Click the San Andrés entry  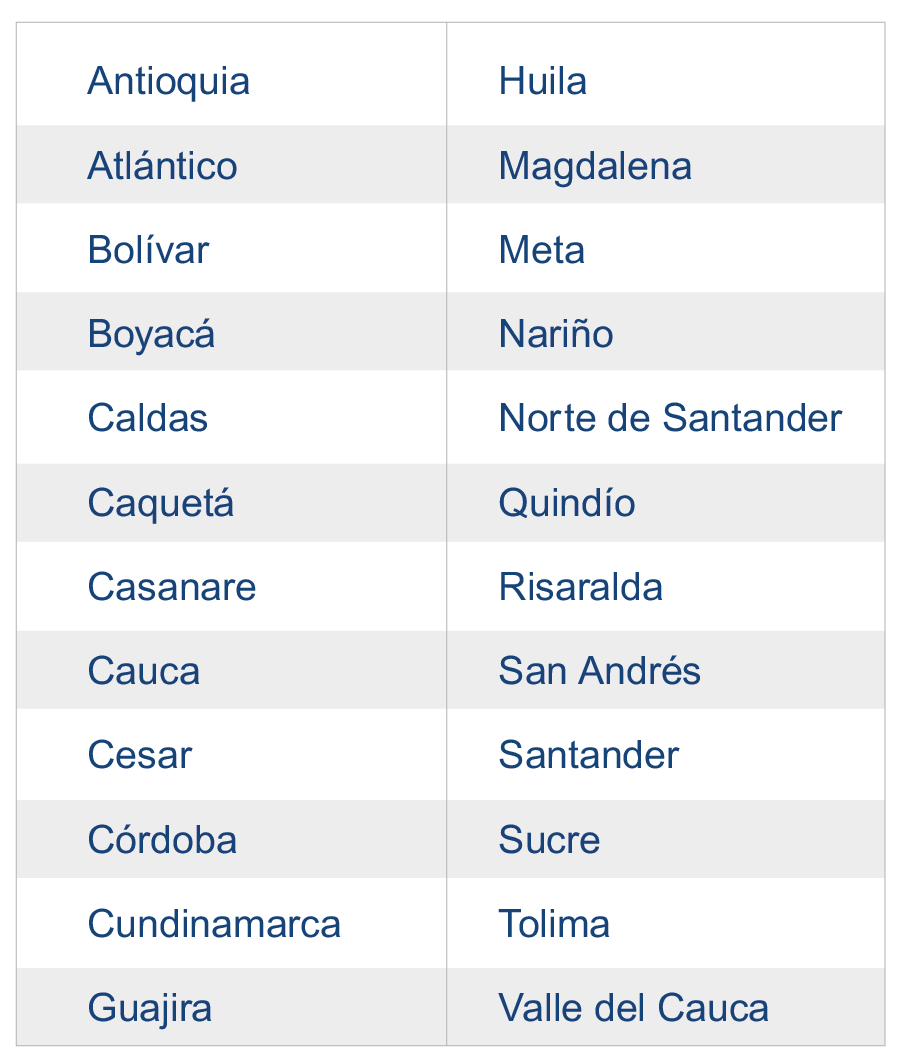[599, 671]
